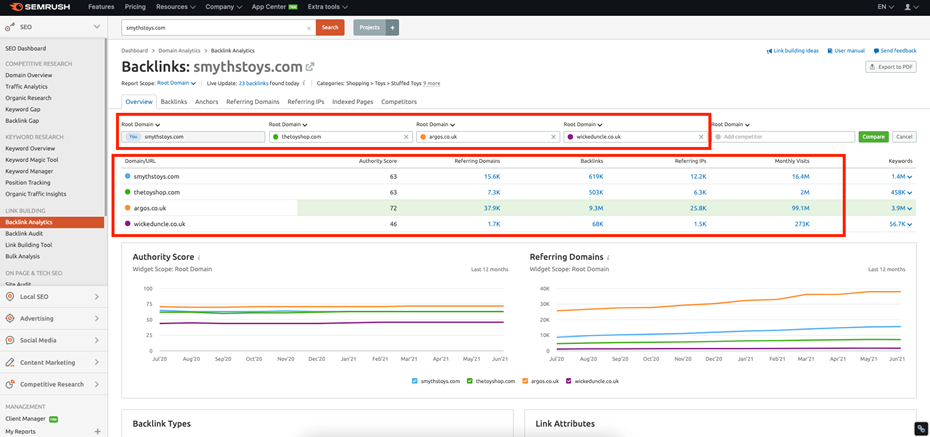This screenshot has width=930, height=437.
Task: Open the Report Scope Root Domain dropdown
Action: pyautogui.click(x=176, y=84)
